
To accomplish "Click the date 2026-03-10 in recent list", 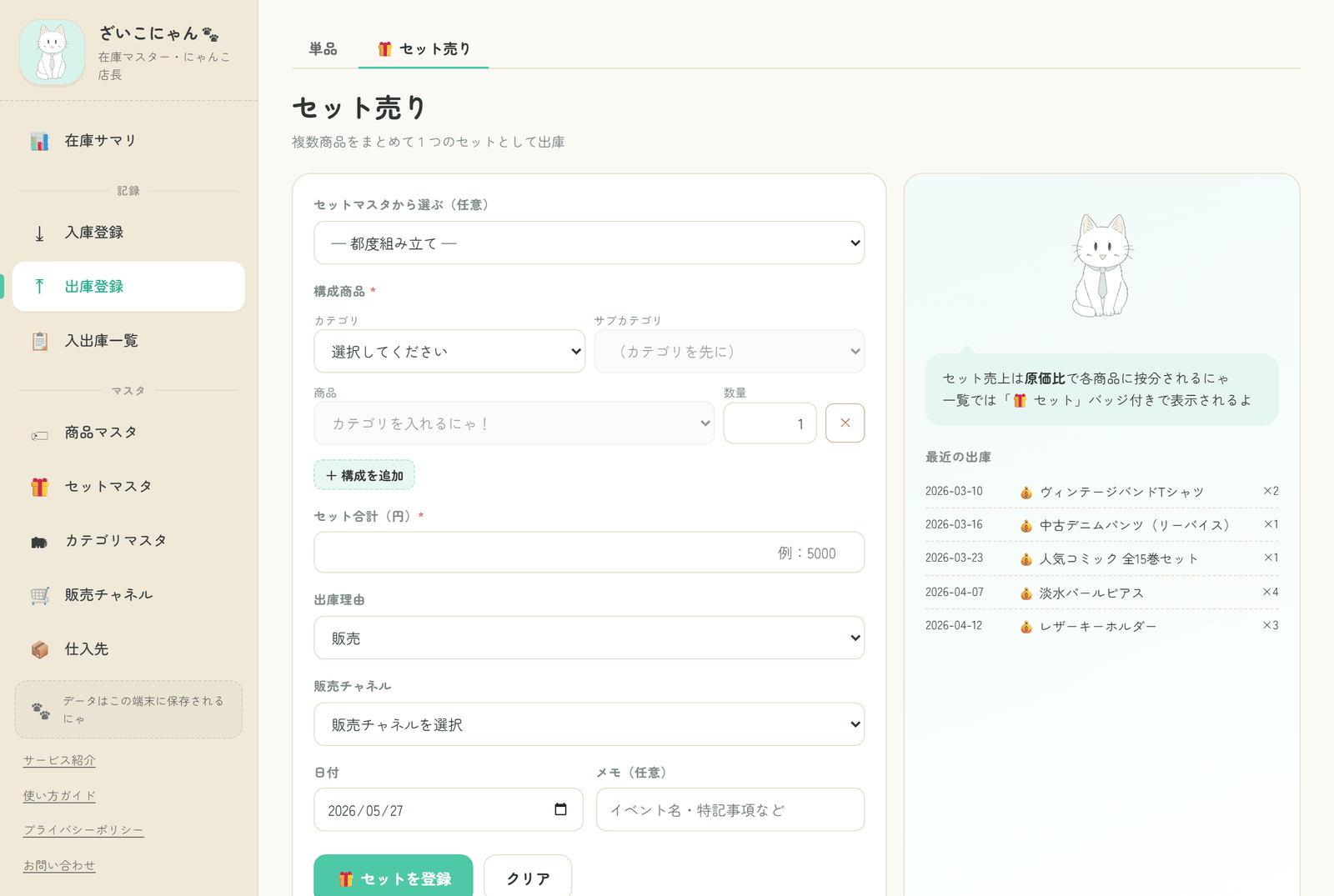I will (x=954, y=491).
